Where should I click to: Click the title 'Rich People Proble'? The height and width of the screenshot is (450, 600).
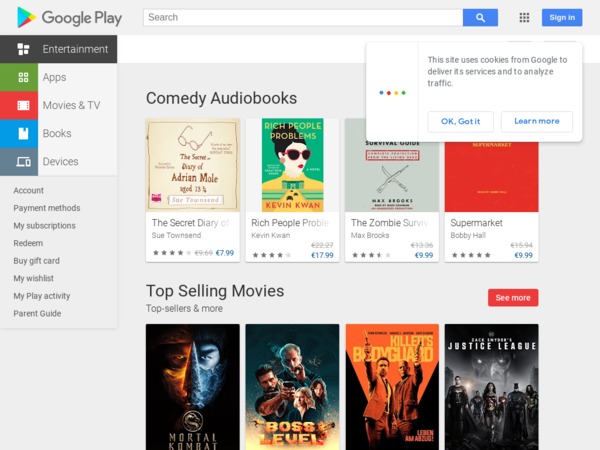(290, 223)
